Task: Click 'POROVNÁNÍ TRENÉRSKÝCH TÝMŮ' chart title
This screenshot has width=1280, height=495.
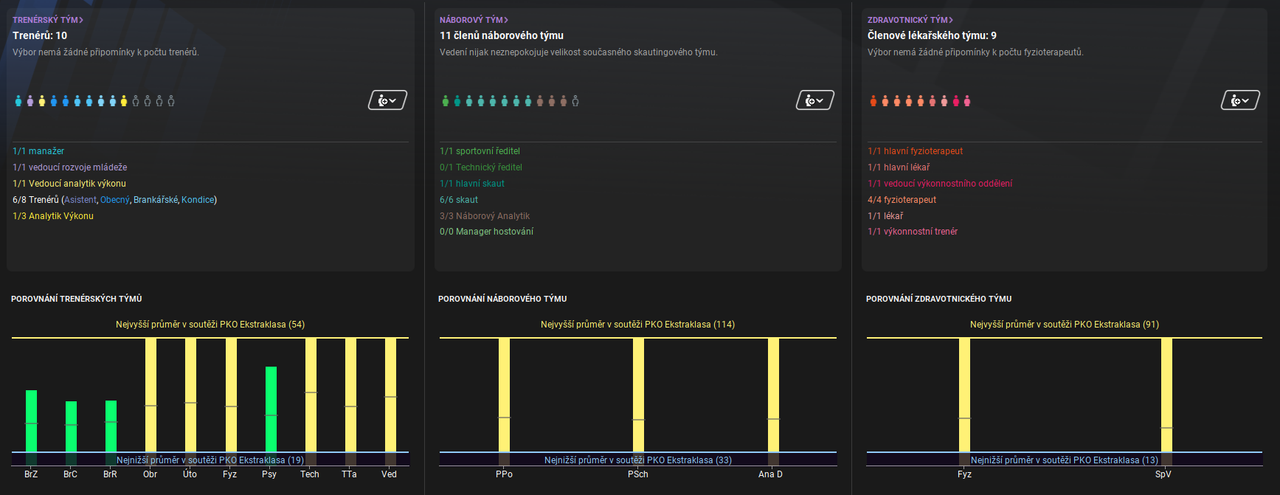Action: tap(76, 298)
